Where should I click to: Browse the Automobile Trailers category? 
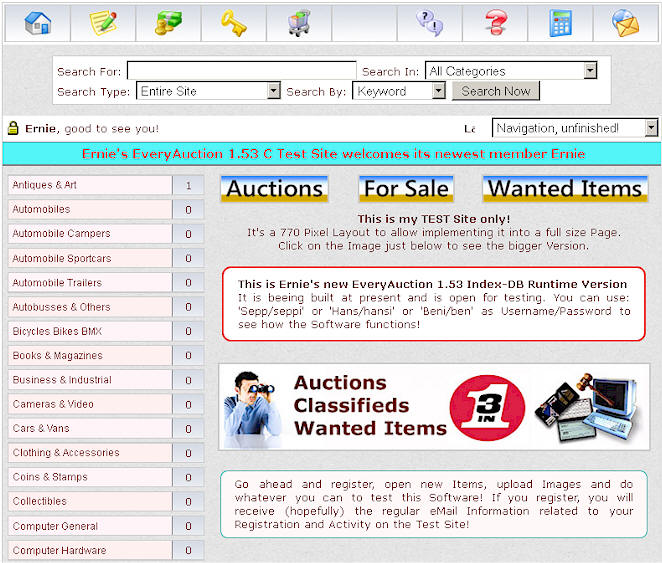point(90,282)
